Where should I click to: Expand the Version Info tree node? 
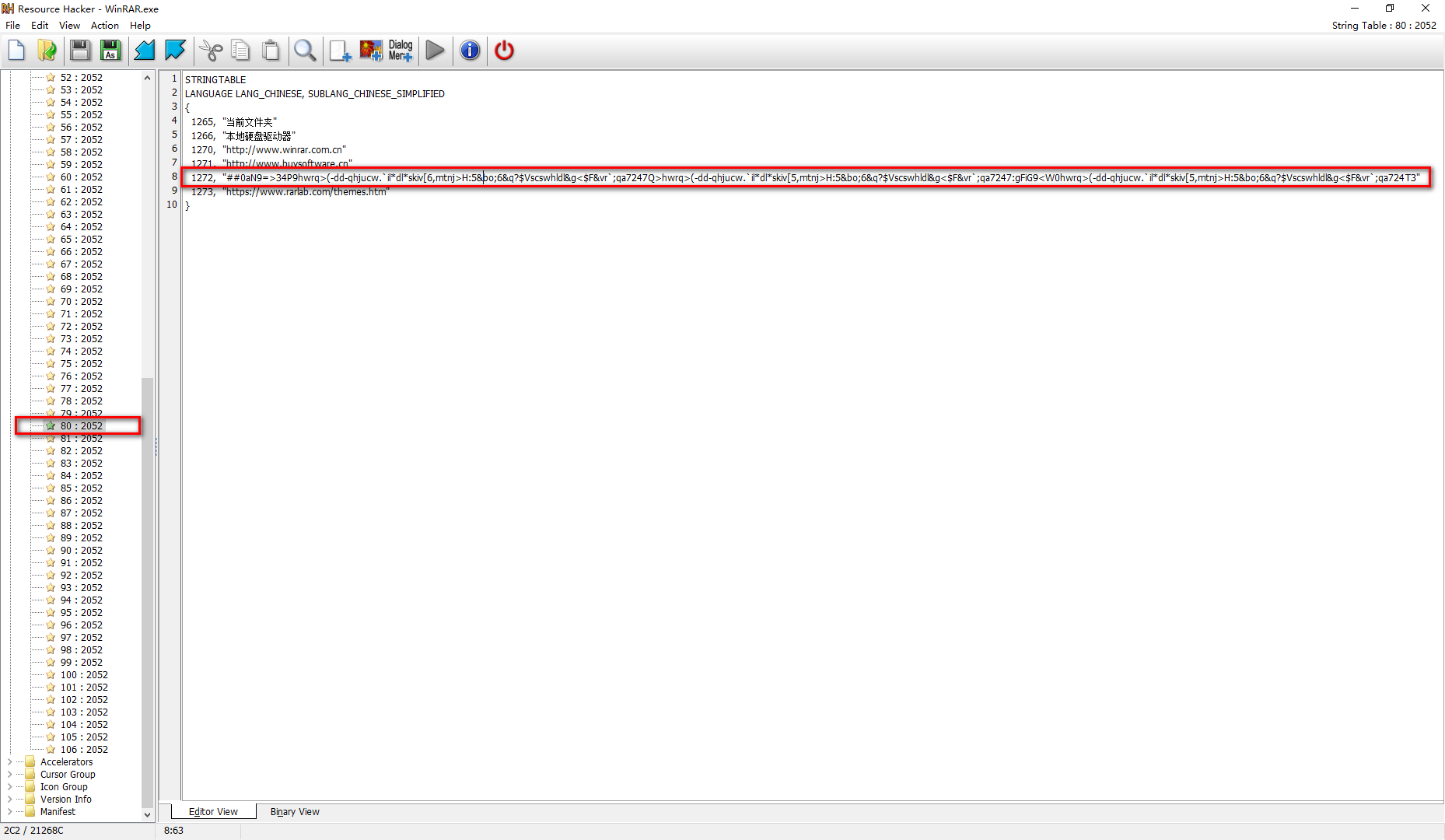click(9, 799)
